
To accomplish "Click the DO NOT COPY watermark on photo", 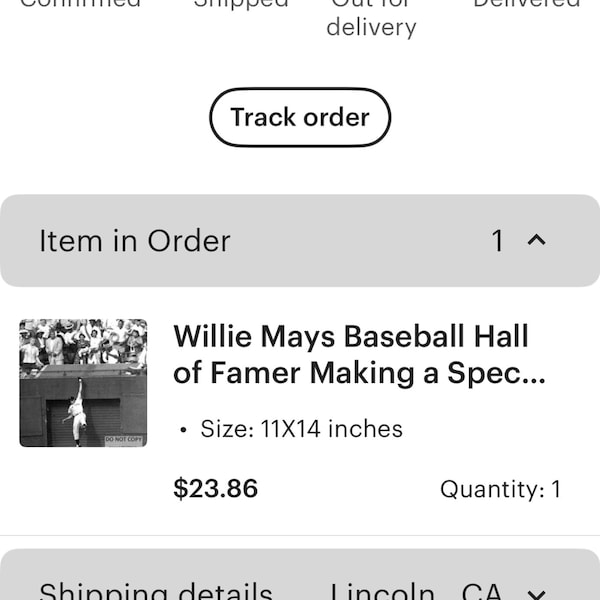I will (123, 439).
